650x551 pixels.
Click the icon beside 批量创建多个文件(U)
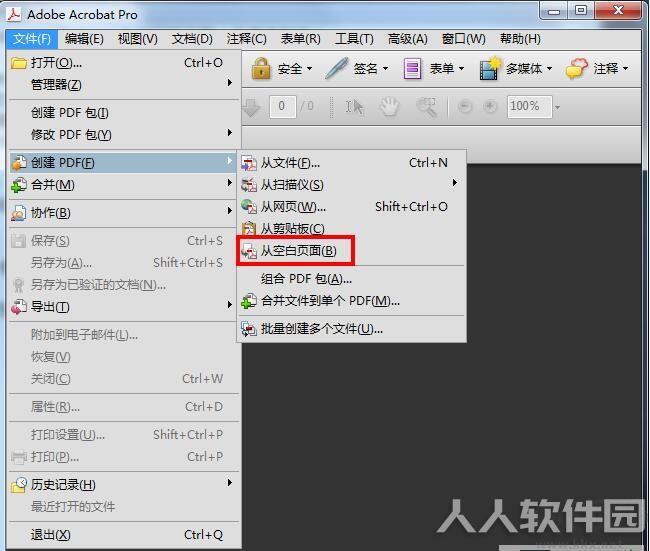pyautogui.click(x=249, y=329)
